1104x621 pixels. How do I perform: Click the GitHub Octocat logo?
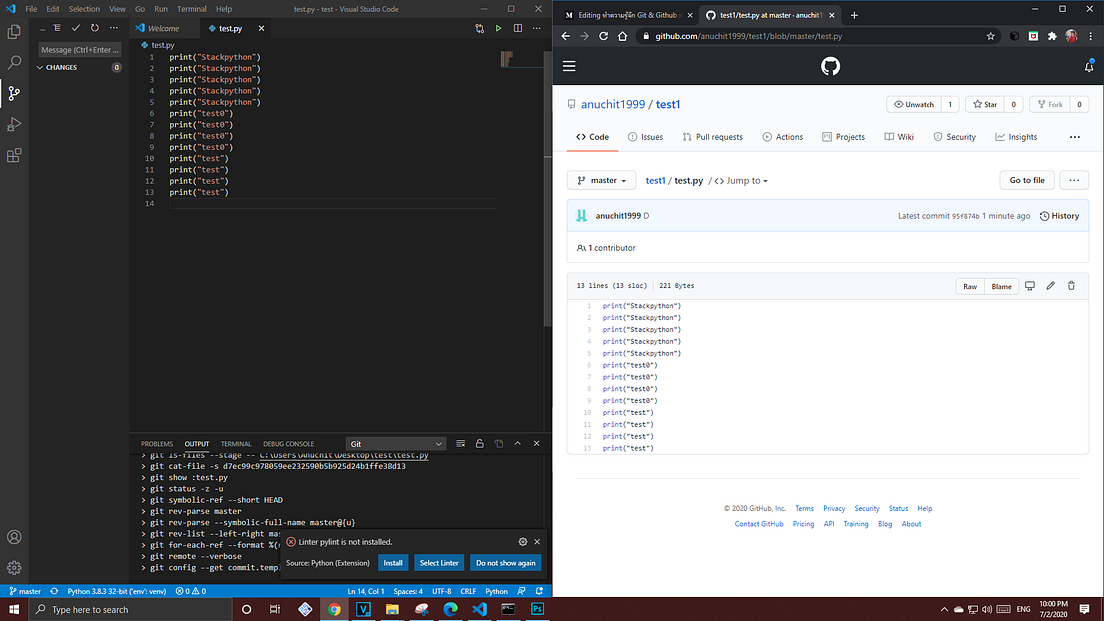pos(830,66)
